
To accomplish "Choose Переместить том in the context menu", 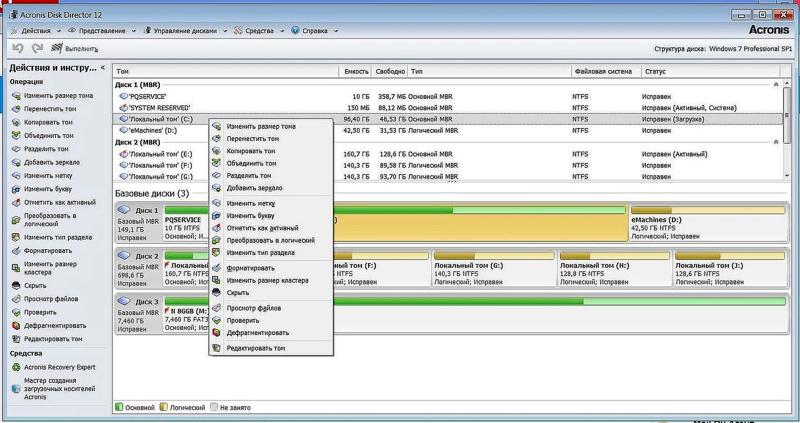I will [x=253, y=138].
